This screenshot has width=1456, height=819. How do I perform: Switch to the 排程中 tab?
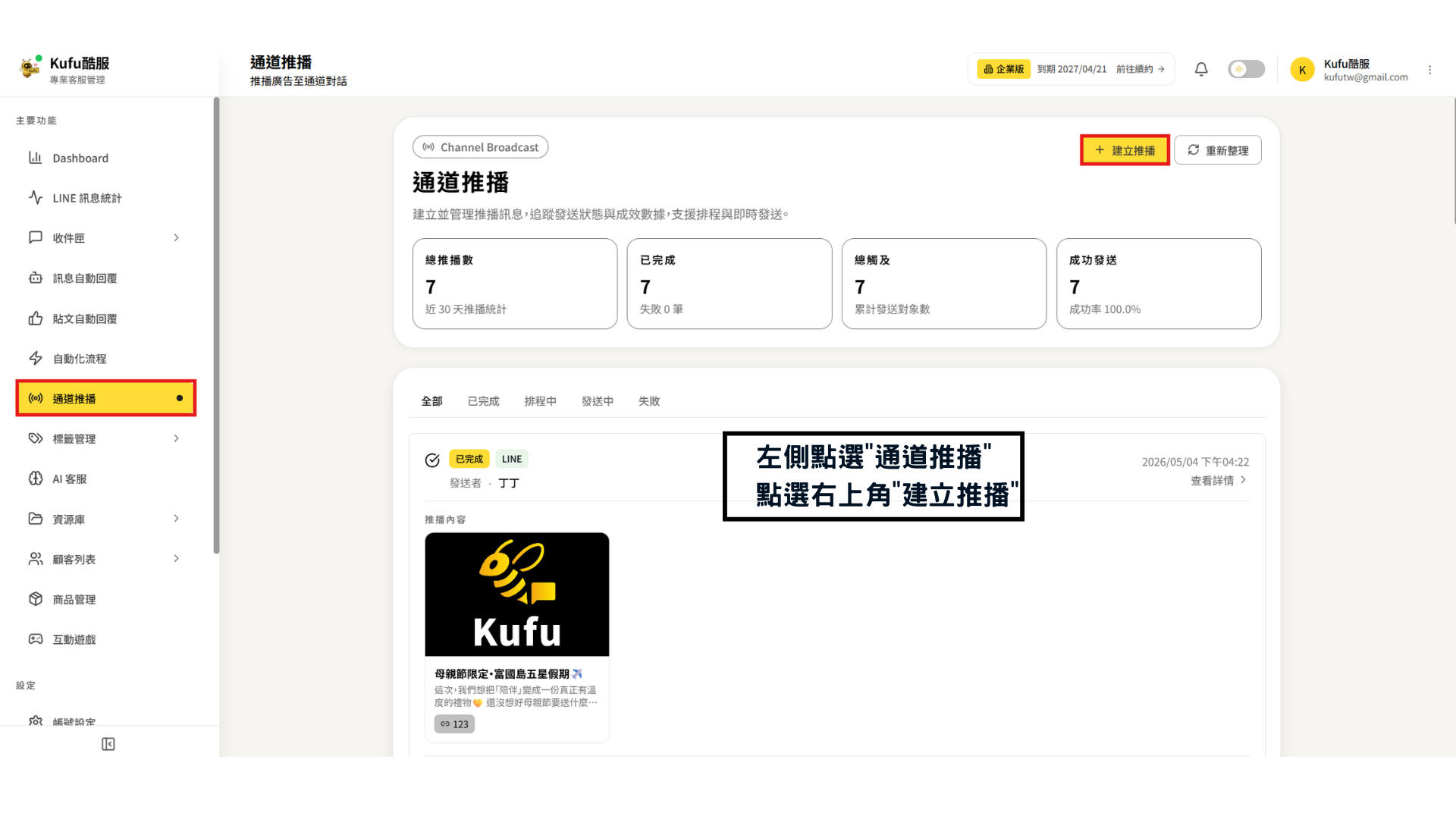click(541, 401)
